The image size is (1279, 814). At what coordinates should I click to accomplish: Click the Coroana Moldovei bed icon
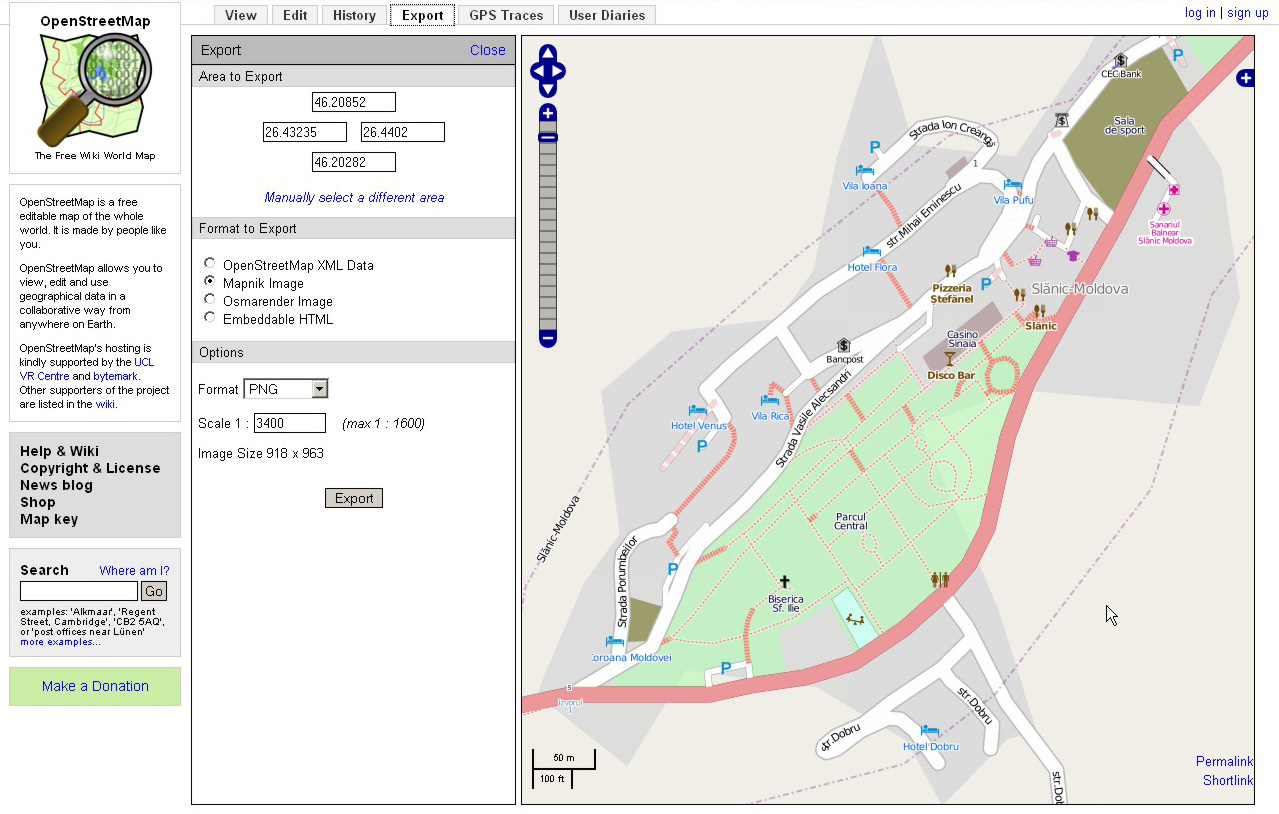[x=614, y=642]
